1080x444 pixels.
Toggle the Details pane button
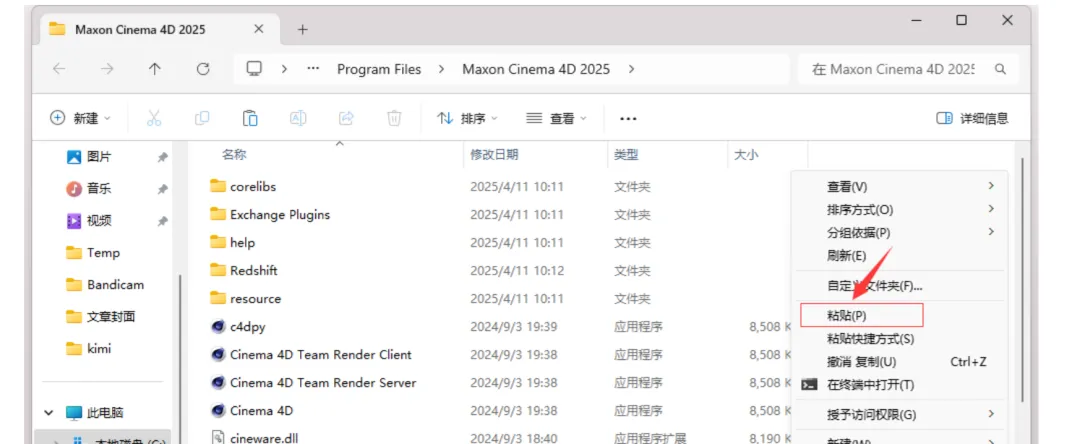[x=973, y=118]
